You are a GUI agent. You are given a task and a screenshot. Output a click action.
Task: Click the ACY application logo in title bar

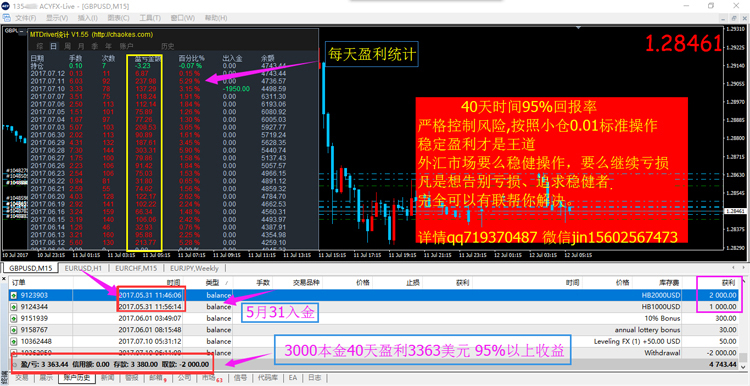[6, 5]
